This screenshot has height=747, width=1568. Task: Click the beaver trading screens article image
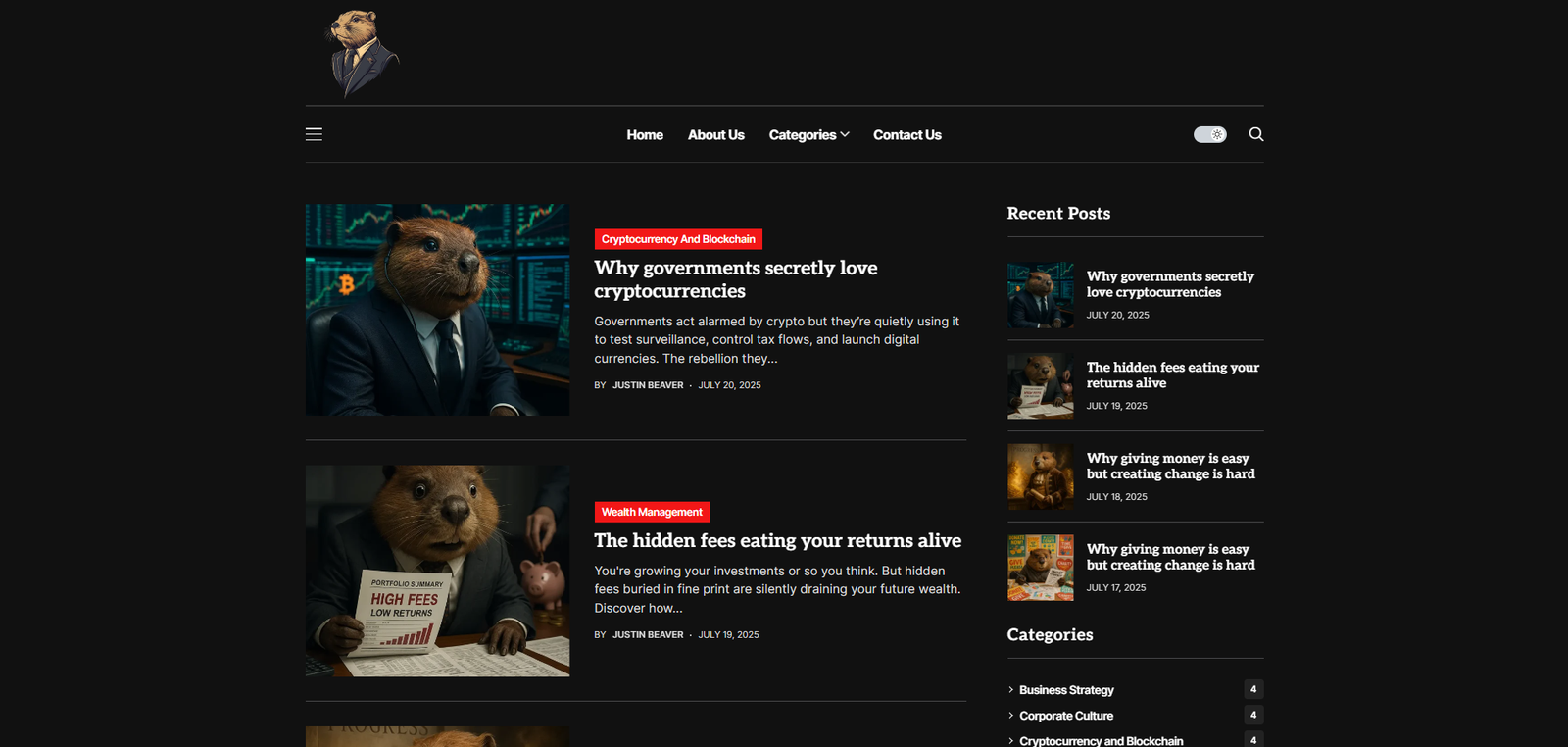pos(437,310)
